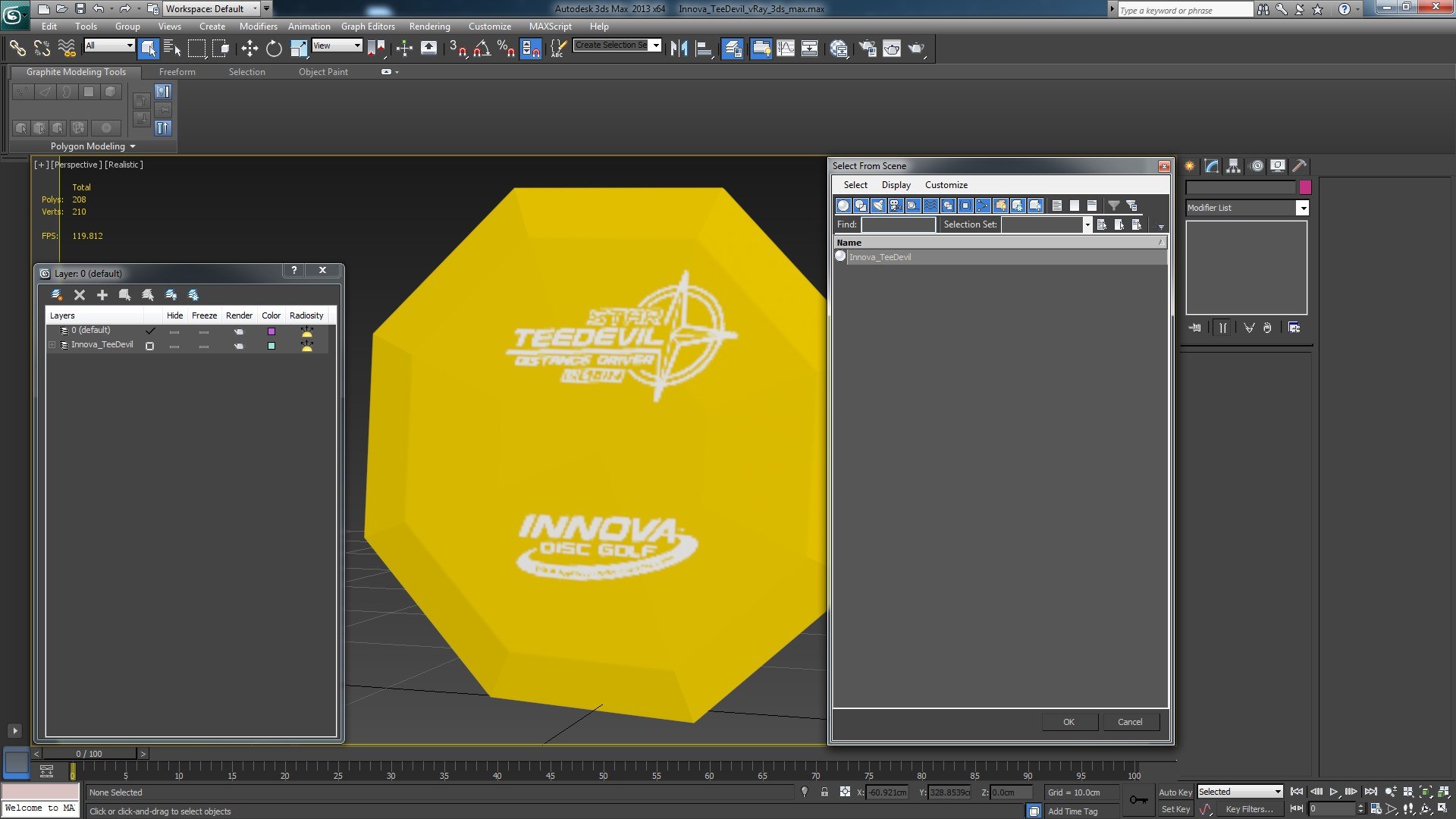Open the Utilities hammer panel tab
1456x819 pixels.
click(x=1300, y=166)
